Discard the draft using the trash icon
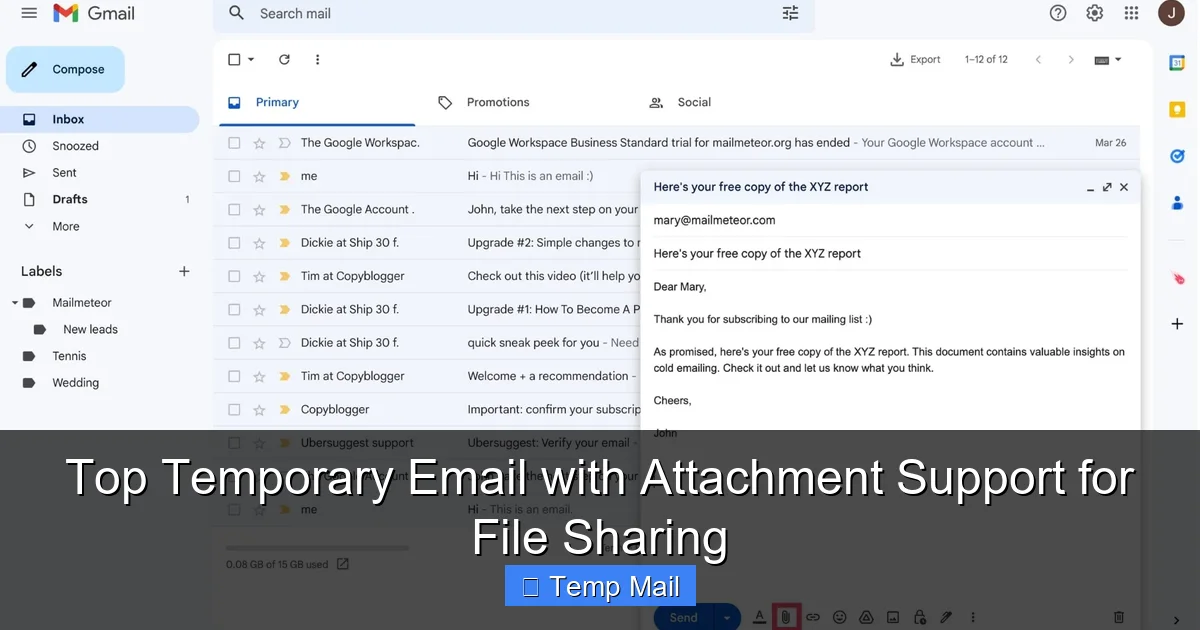1200x630 pixels. click(1117, 617)
